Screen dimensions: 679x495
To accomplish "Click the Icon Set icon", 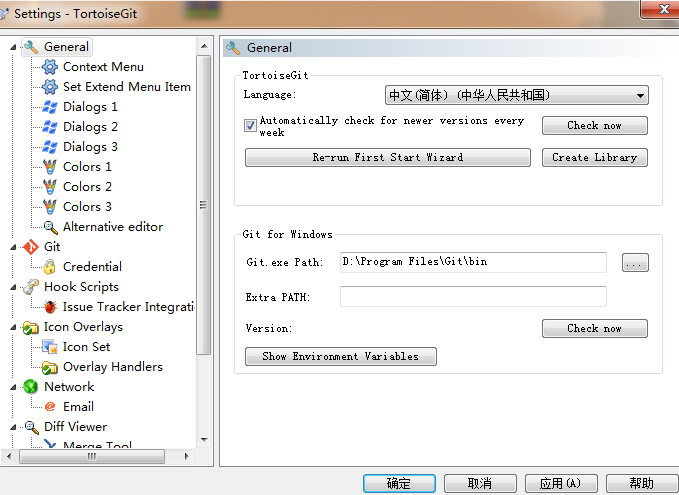I will 50,347.
